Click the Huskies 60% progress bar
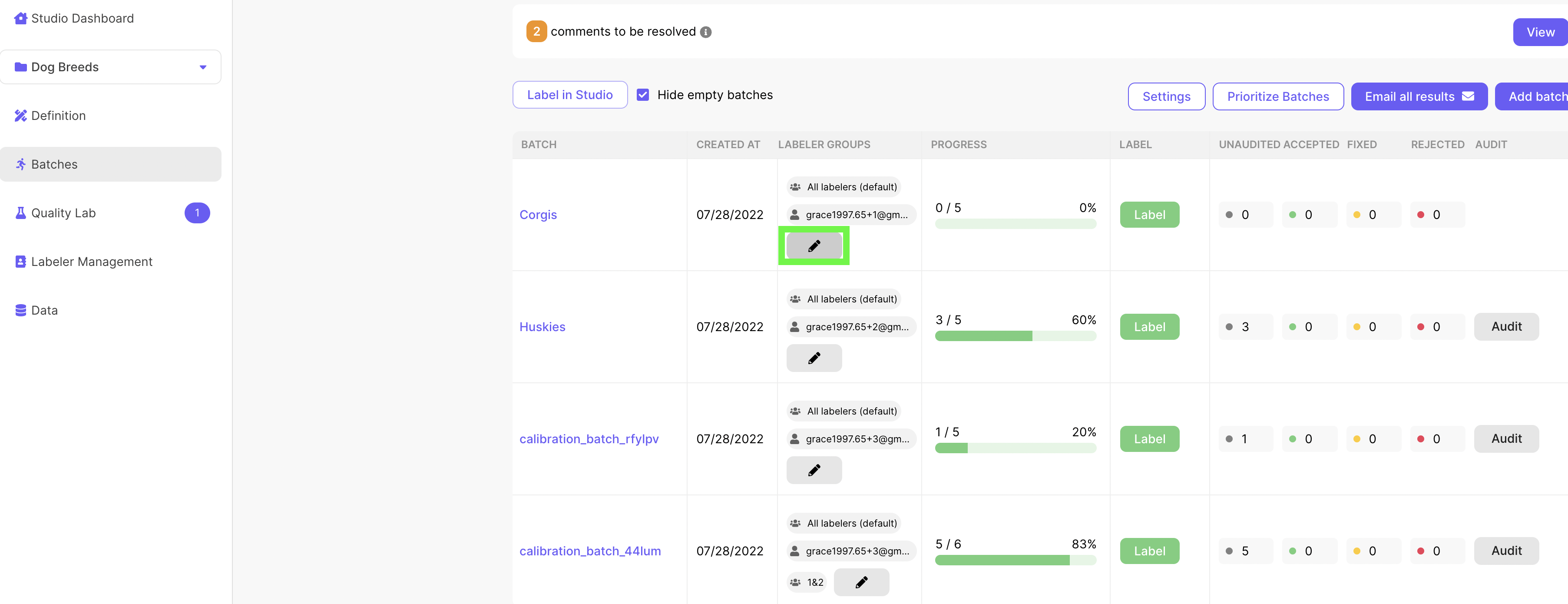The width and height of the screenshot is (1568, 604). point(1015,336)
